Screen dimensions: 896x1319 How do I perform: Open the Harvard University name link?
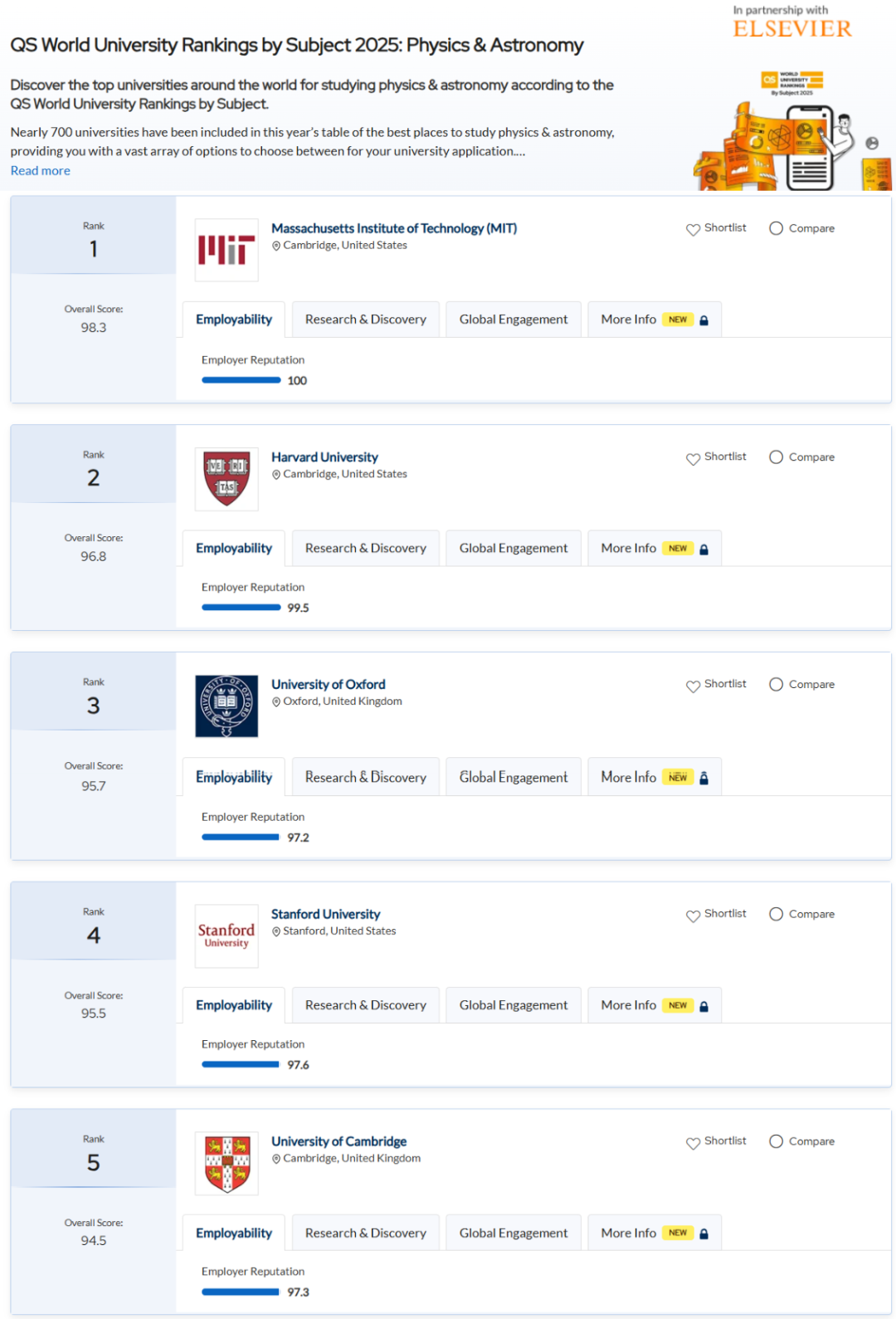pos(324,457)
